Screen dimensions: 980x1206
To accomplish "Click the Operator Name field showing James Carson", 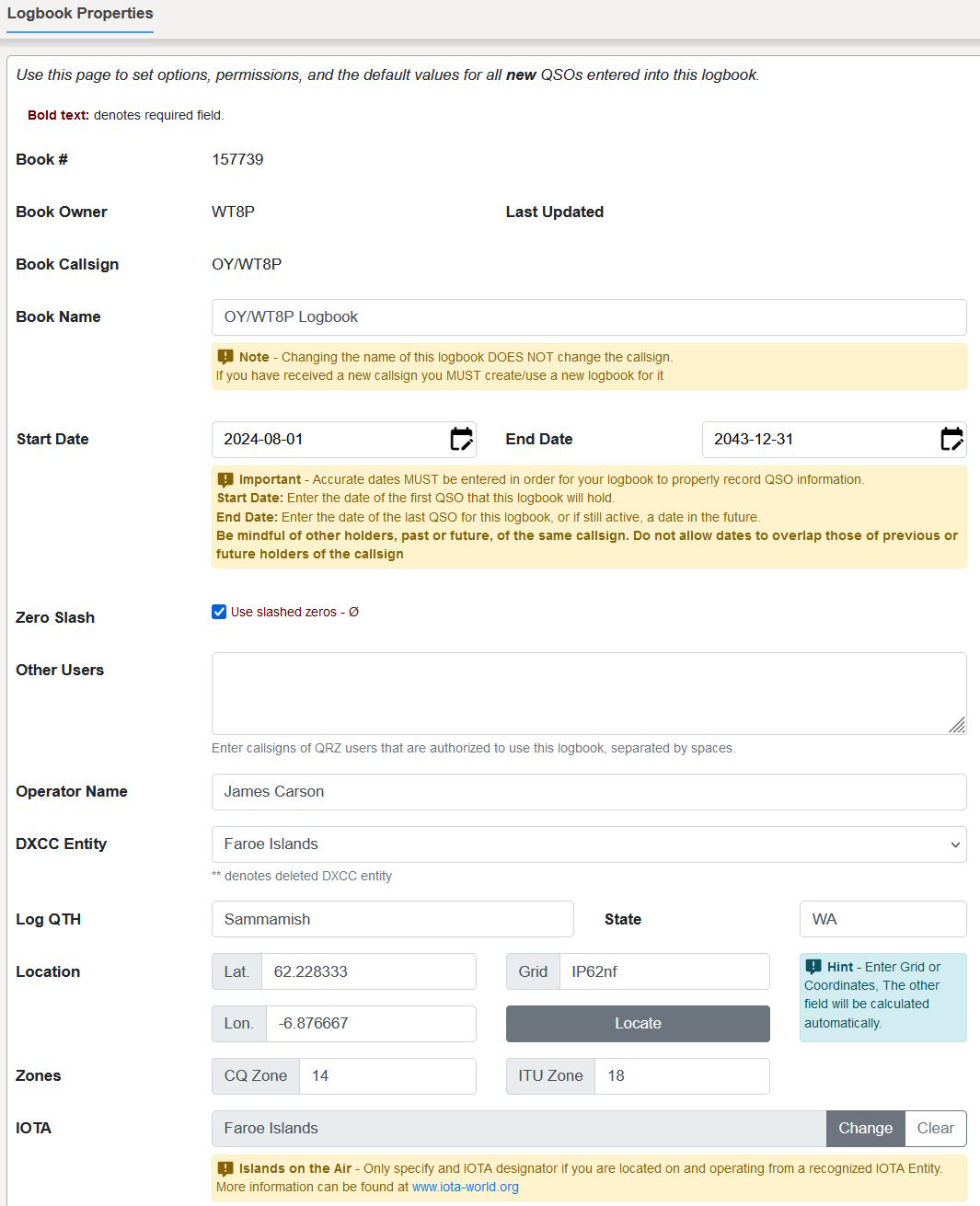I will point(589,791).
